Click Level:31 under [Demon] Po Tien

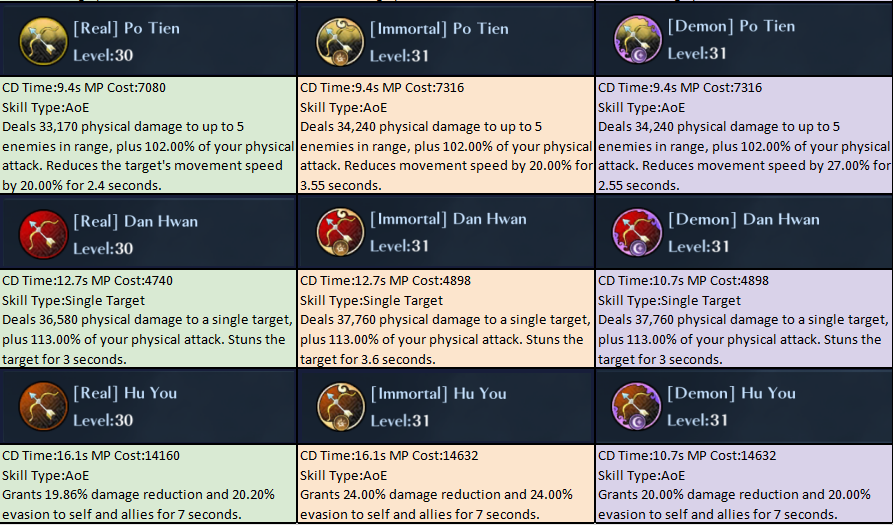tap(698, 52)
